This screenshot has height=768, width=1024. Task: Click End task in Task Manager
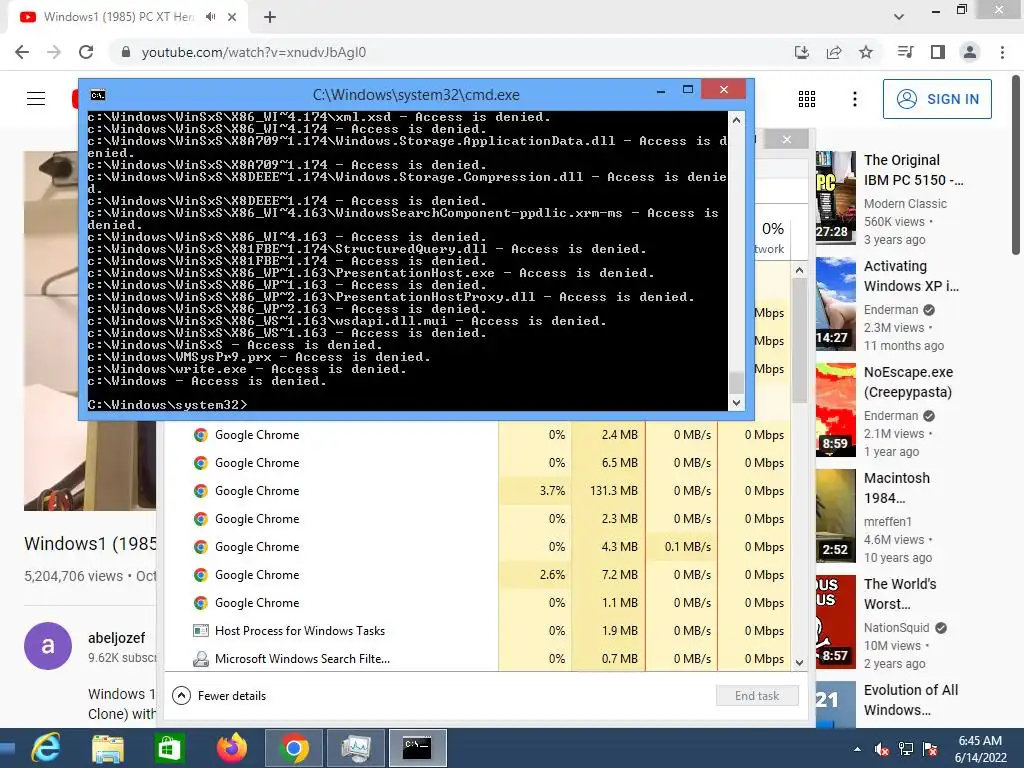(757, 696)
